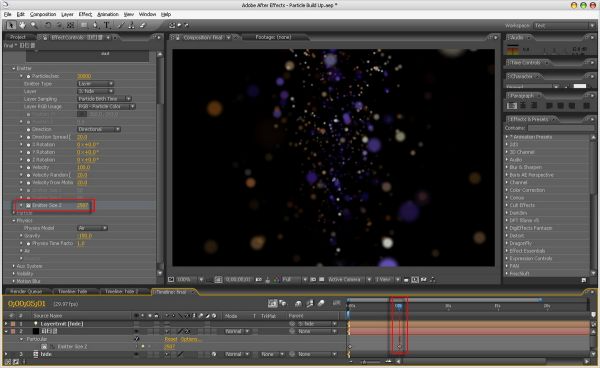Open the Graph Editor icon in timeline
This screenshot has height=368, width=600.
click(x=336, y=304)
